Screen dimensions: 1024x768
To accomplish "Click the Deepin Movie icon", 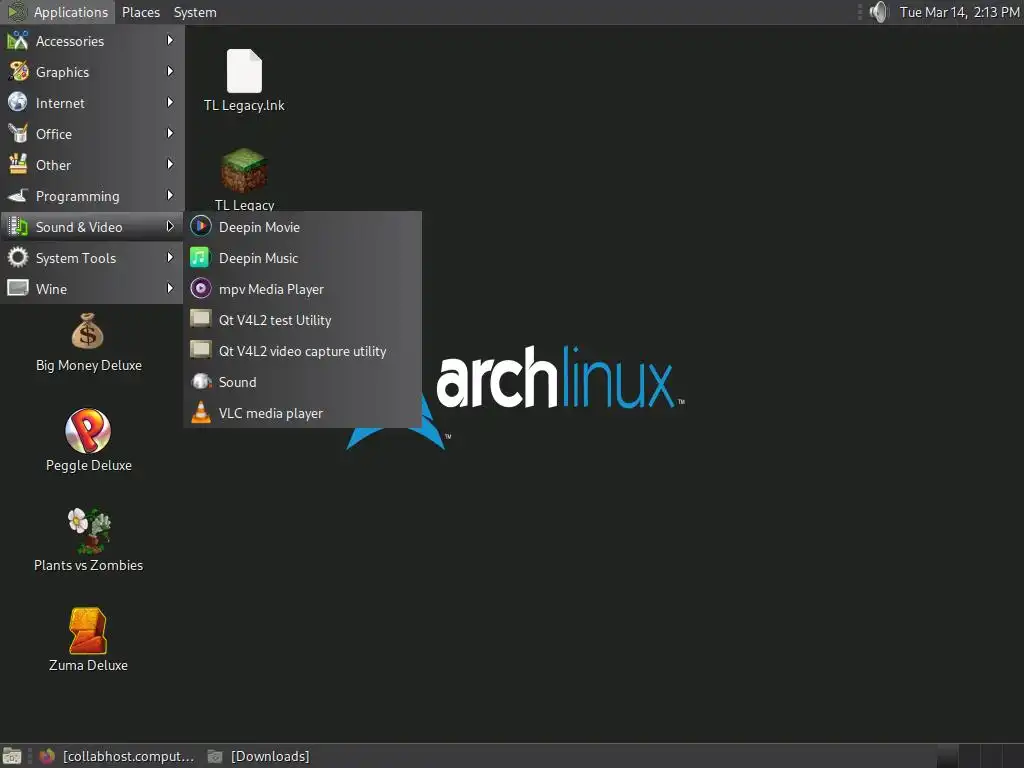I will click(200, 227).
